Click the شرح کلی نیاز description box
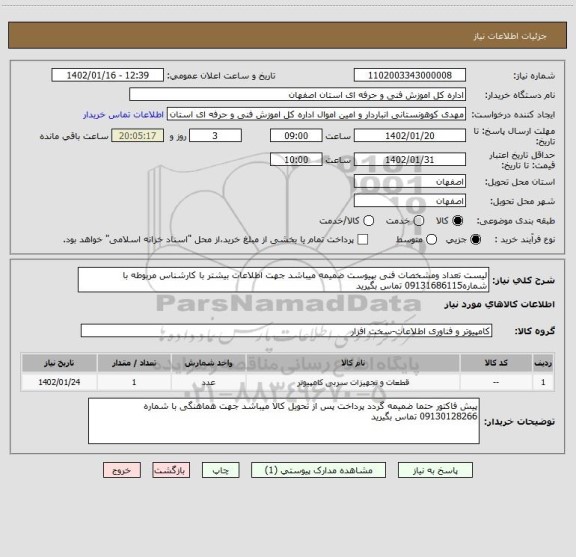The image size is (576, 557). pyautogui.click(x=284, y=280)
